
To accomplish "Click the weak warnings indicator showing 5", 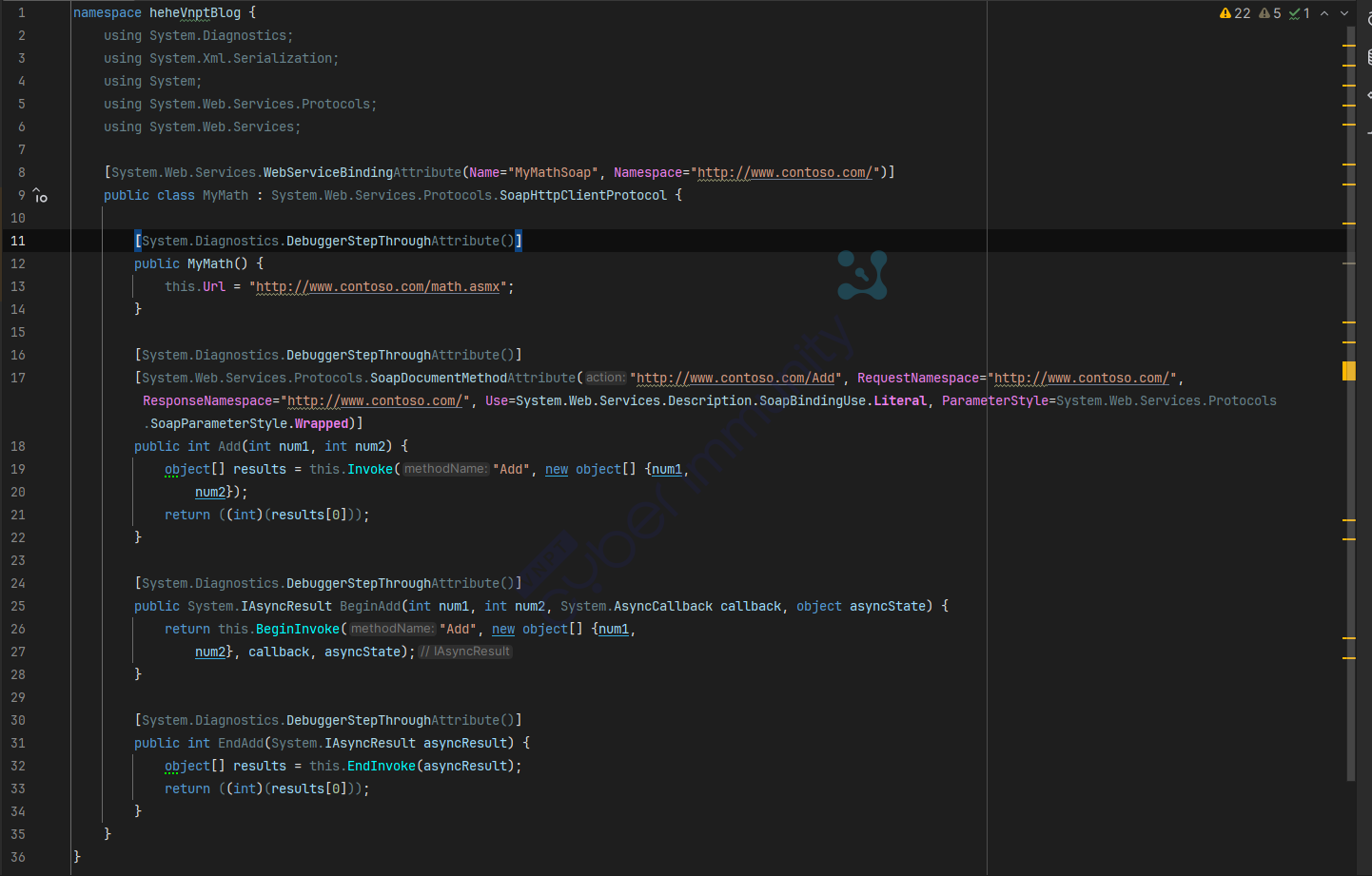I will 1270,13.
